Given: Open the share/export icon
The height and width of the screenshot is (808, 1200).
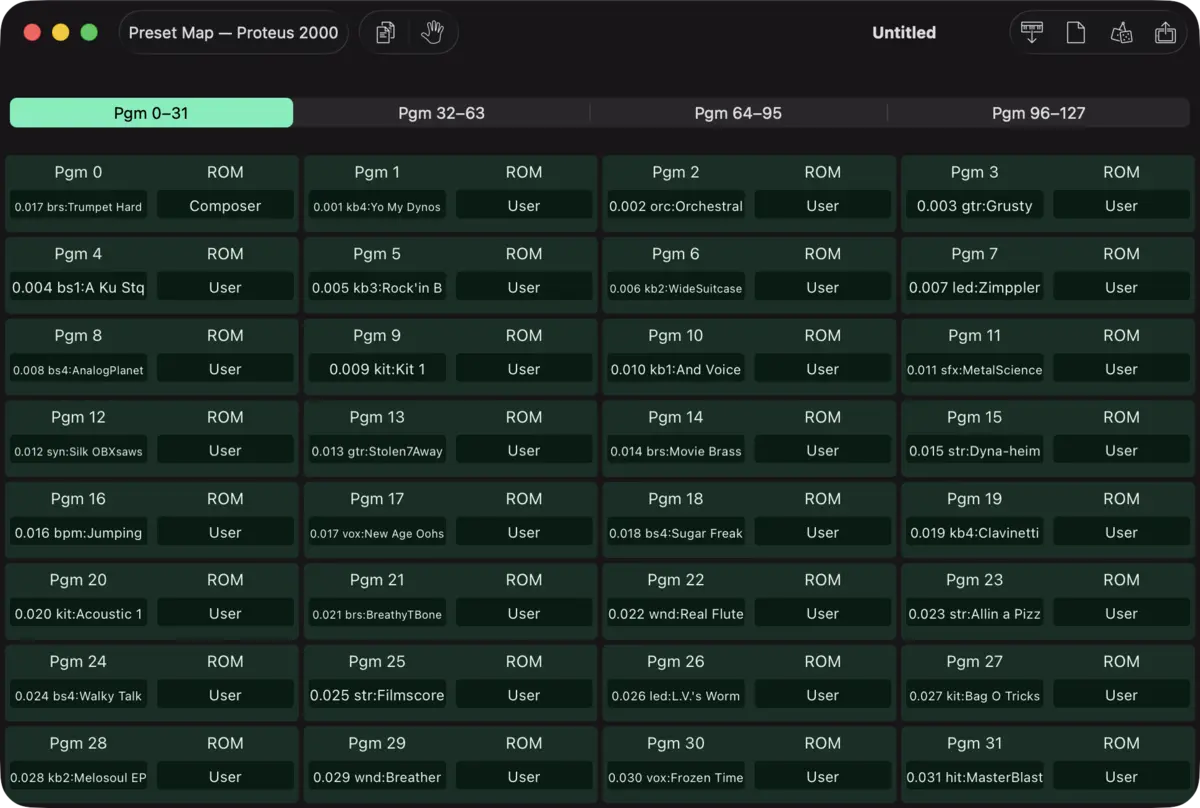Looking at the screenshot, I should [1165, 33].
